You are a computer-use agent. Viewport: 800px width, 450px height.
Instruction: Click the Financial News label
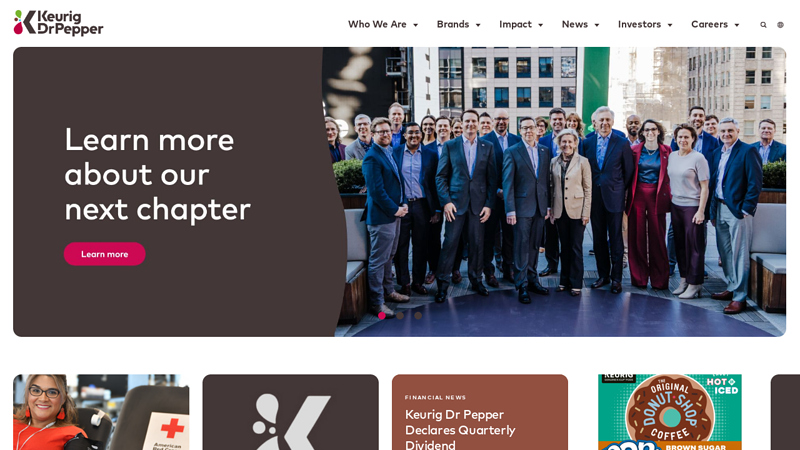tap(435, 397)
